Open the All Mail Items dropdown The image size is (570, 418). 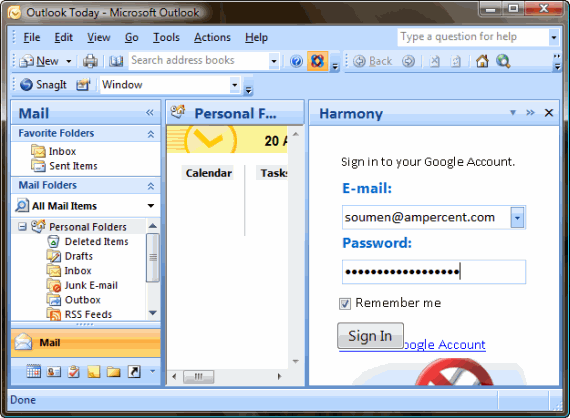(150, 206)
